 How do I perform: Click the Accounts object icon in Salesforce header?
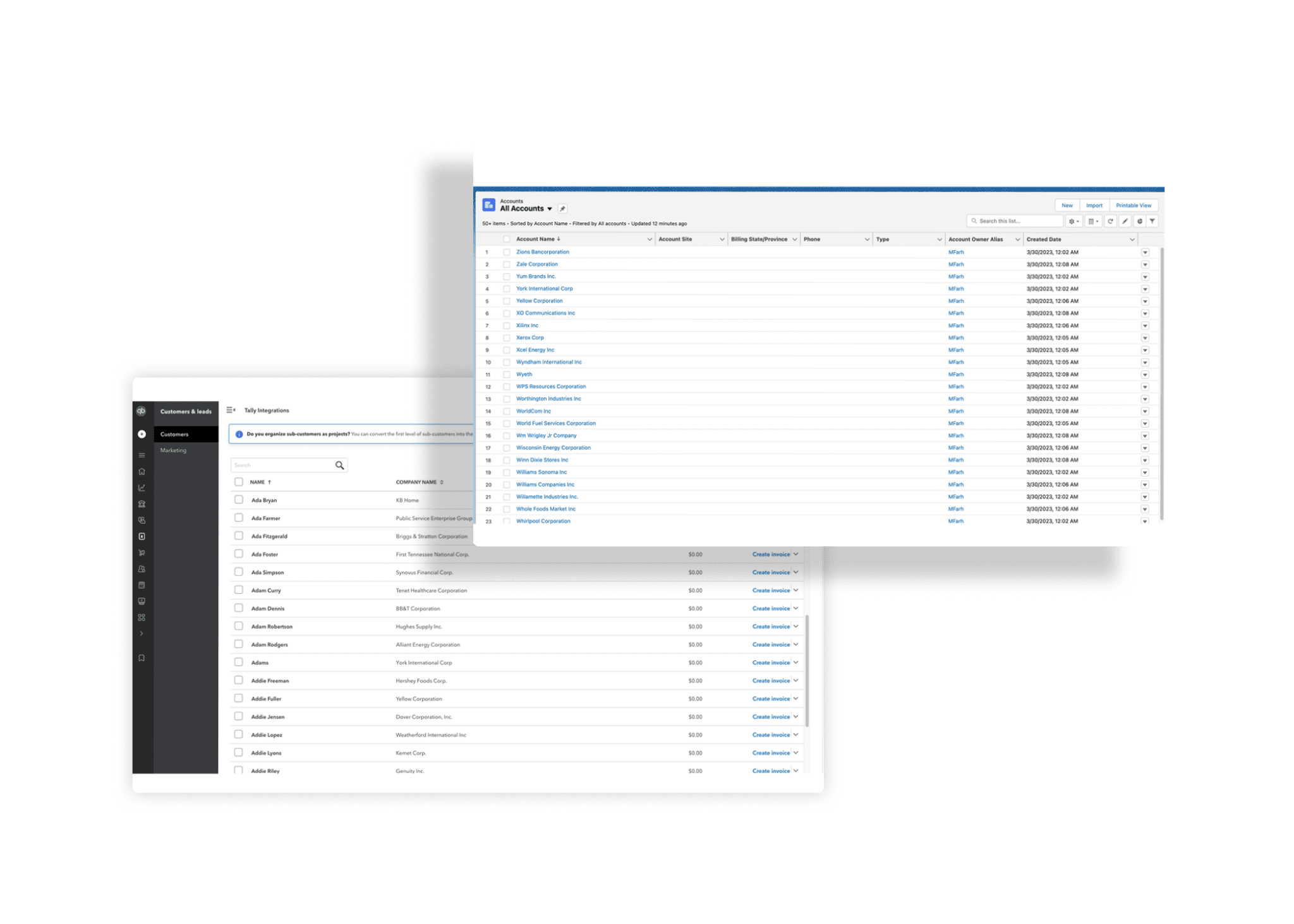pyautogui.click(x=488, y=205)
